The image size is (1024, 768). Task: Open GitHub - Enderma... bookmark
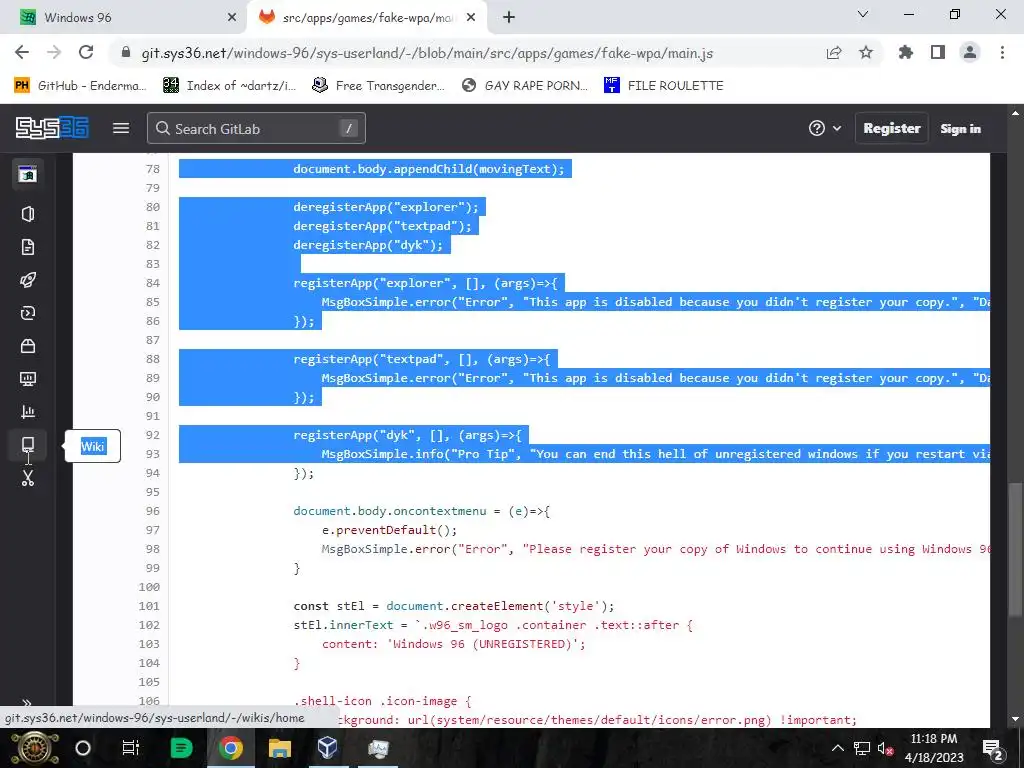[80, 86]
